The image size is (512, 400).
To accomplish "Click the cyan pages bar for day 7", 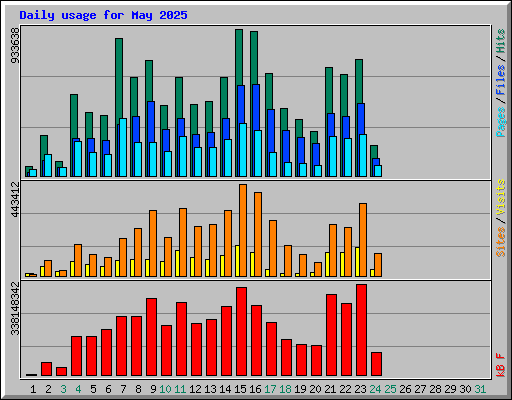I will pyautogui.click(x=123, y=147).
